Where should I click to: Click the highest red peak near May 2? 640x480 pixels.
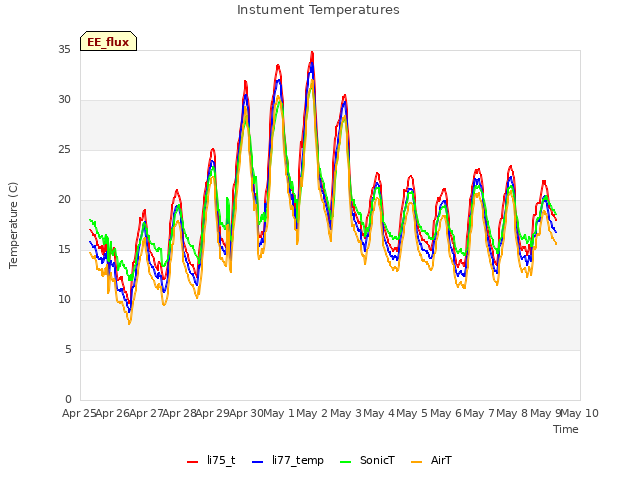pos(312,53)
